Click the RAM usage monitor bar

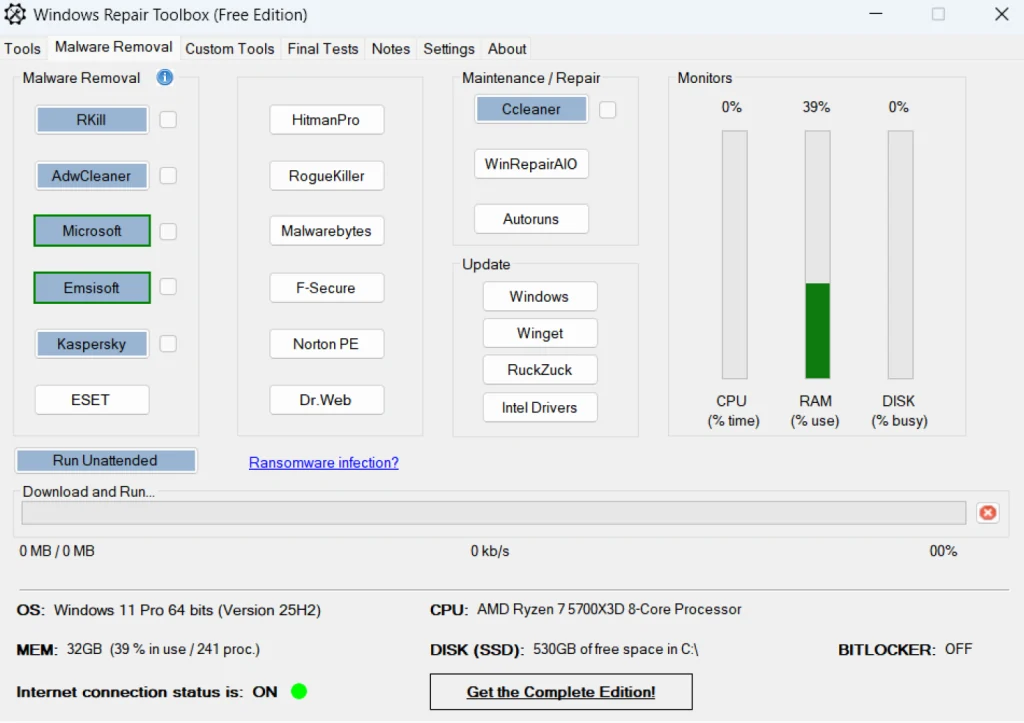pyautogui.click(x=817, y=255)
